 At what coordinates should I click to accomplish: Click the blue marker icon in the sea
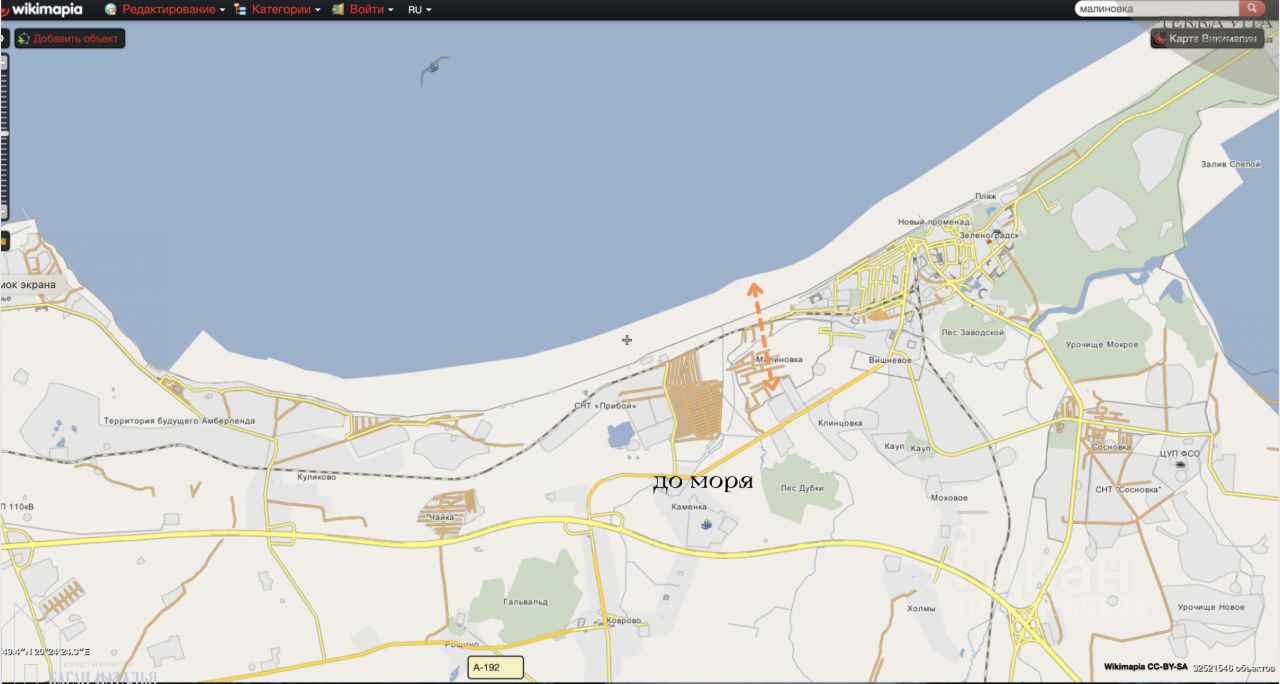tap(432, 68)
